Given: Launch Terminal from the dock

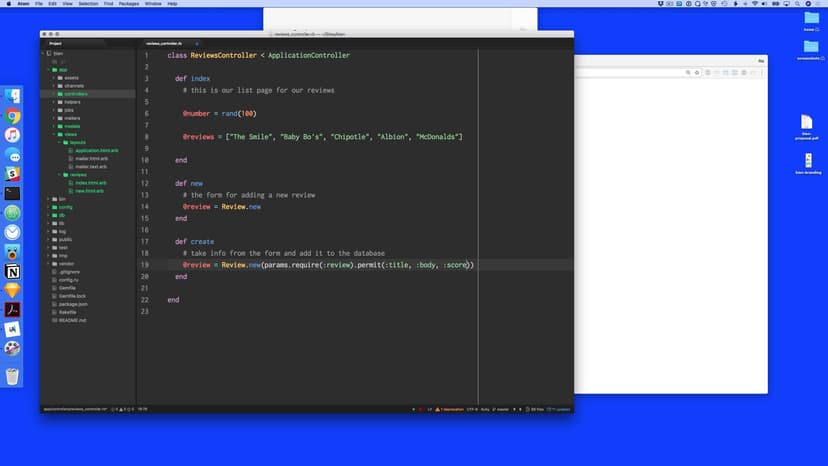Looking at the screenshot, I should pyautogui.click(x=12, y=194).
